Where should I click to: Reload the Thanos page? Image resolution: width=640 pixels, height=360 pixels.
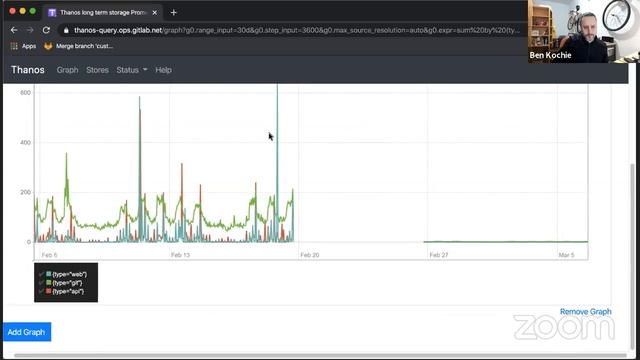point(46,30)
